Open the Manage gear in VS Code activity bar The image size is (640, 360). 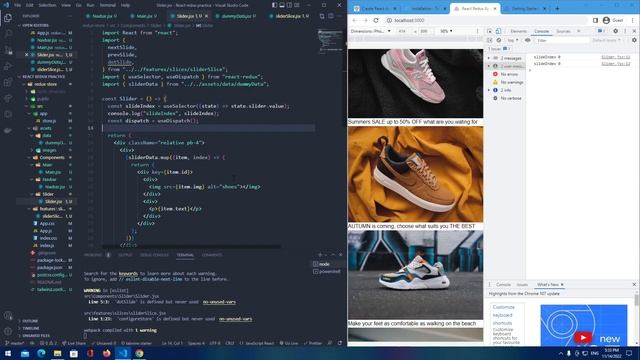coord(8,331)
